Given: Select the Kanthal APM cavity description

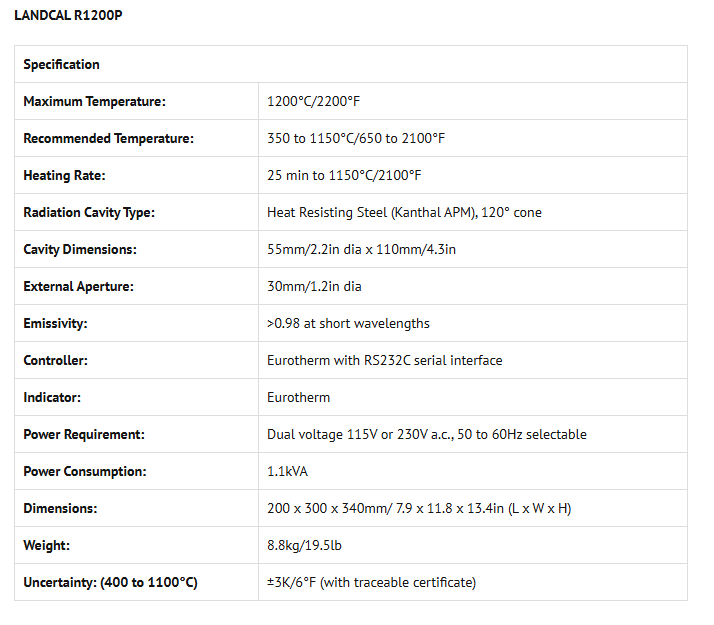Looking at the screenshot, I should coord(404,212).
